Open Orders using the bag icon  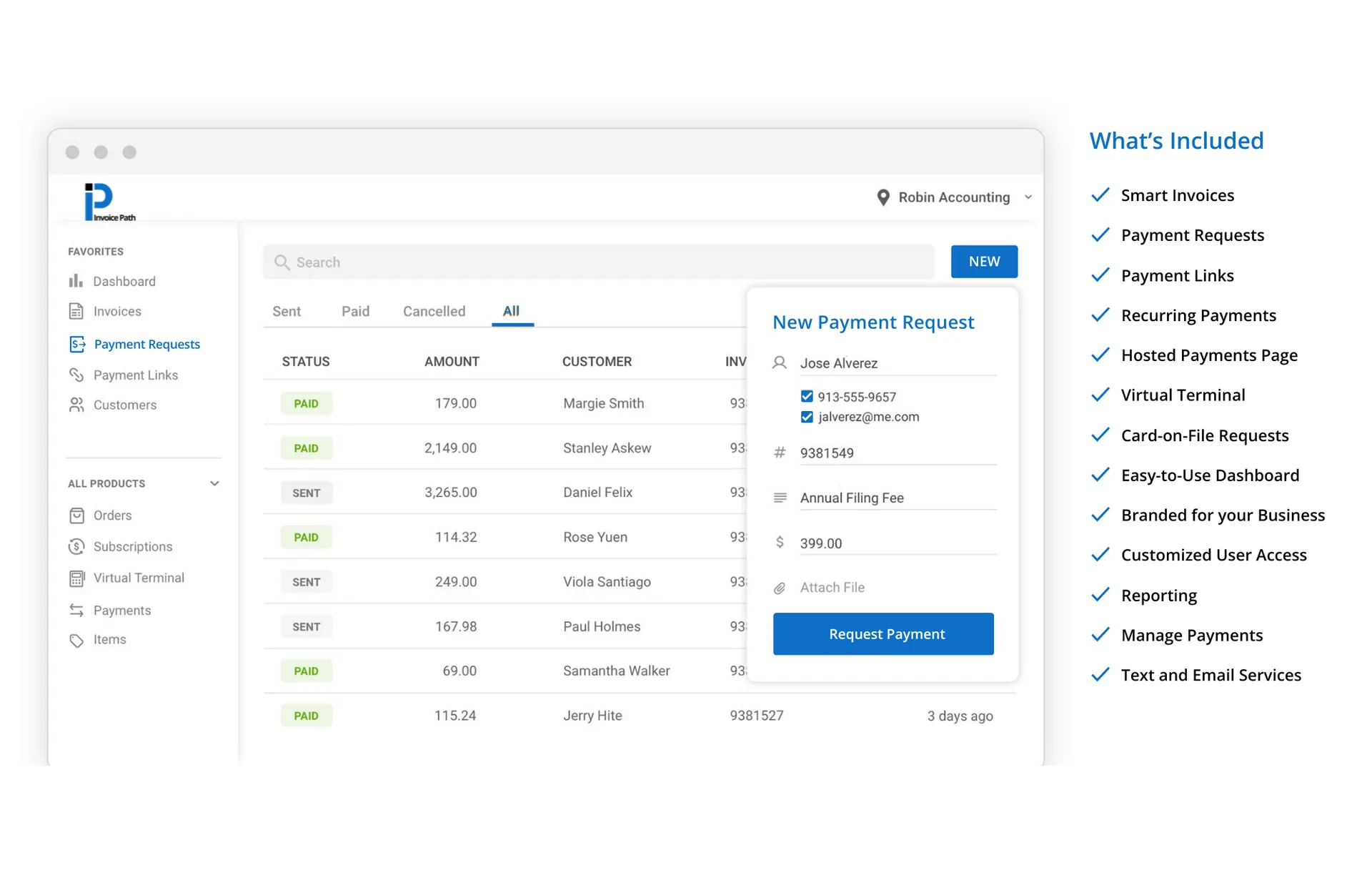76,515
